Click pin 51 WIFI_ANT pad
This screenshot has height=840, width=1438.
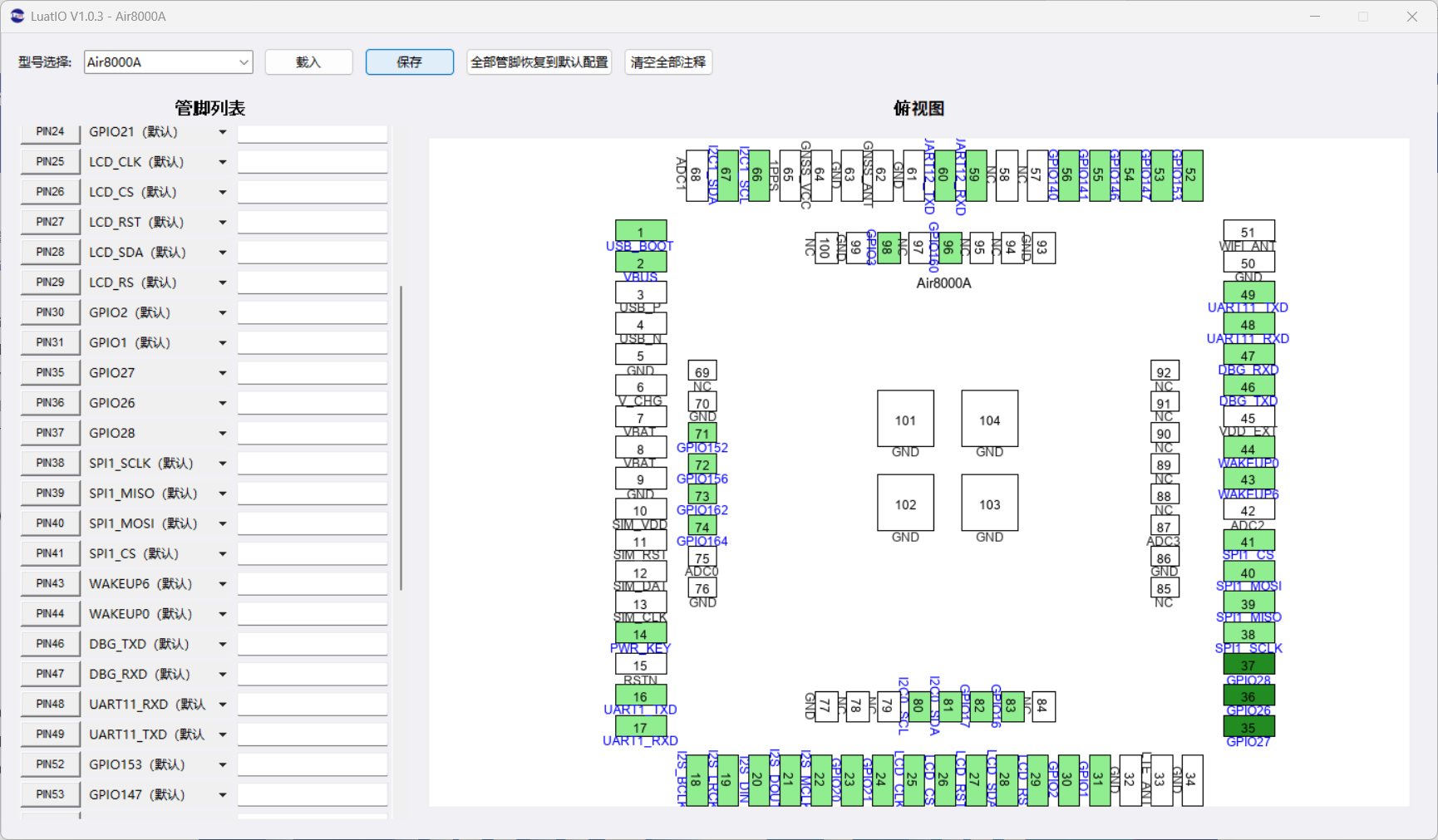(x=1248, y=230)
